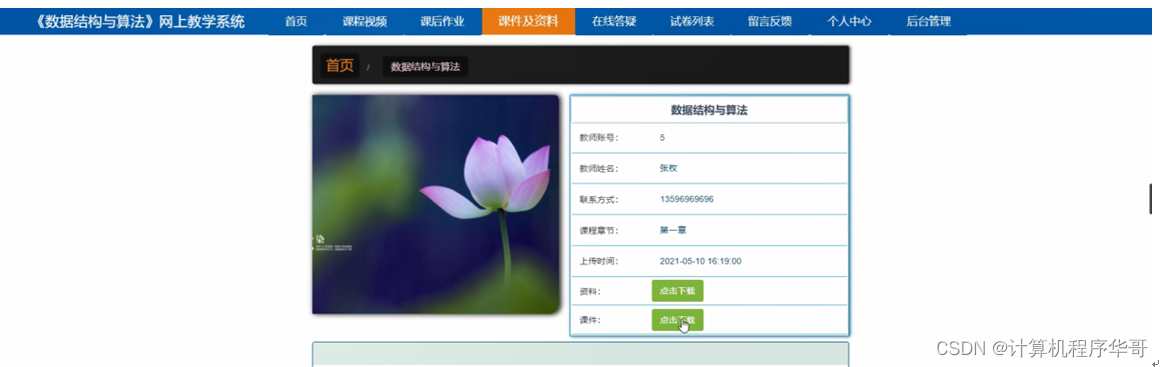Click the 教师账号: label

pyautogui.click(x=599, y=137)
